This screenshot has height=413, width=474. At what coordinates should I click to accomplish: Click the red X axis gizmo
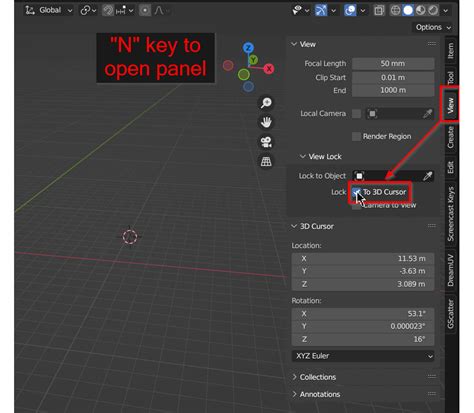tap(269, 69)
